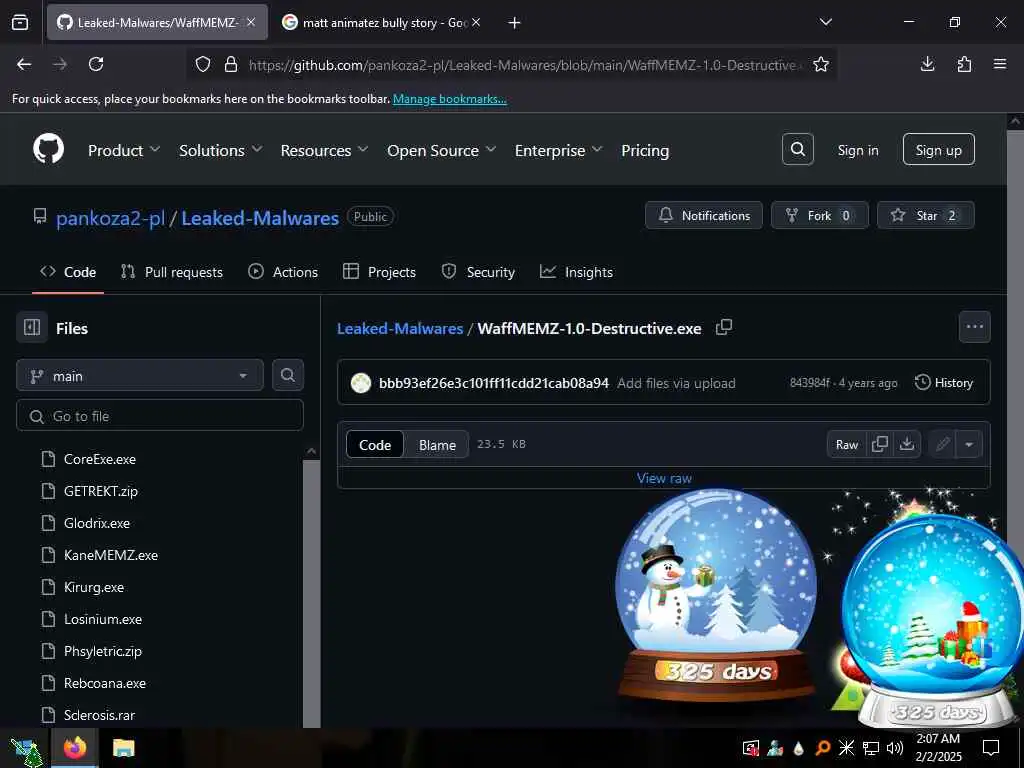Expand the Open Source dropdown
The height and width of the screenshot is (768, 1024).
tap(441, 150)
